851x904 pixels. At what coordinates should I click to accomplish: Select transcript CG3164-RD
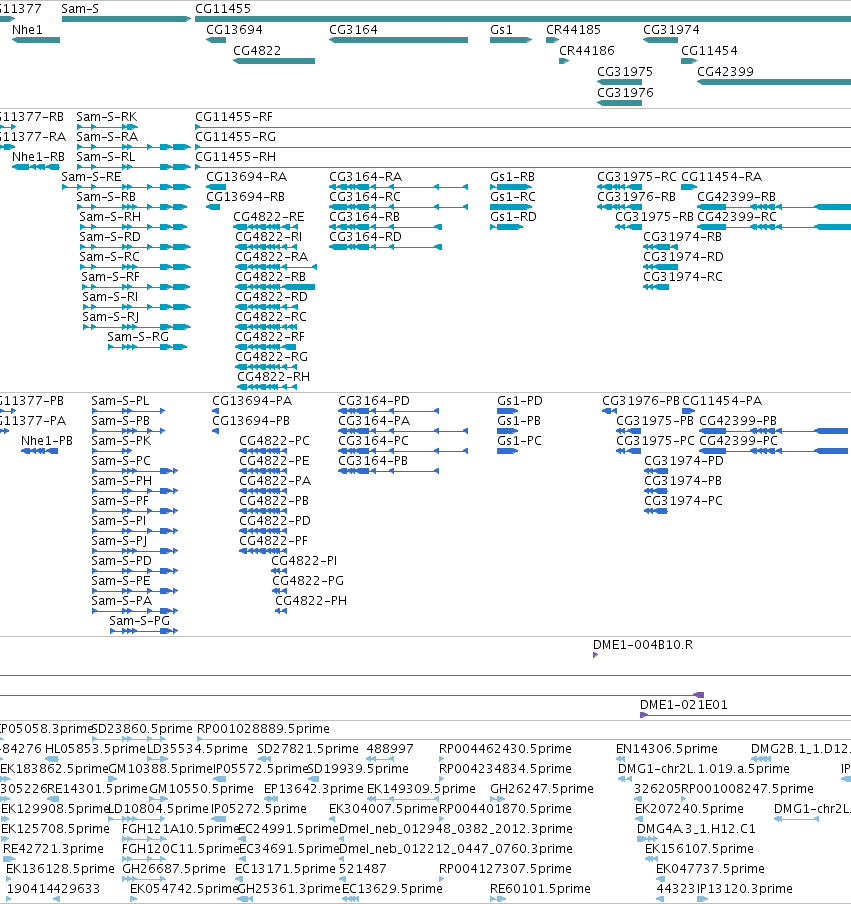365,237
